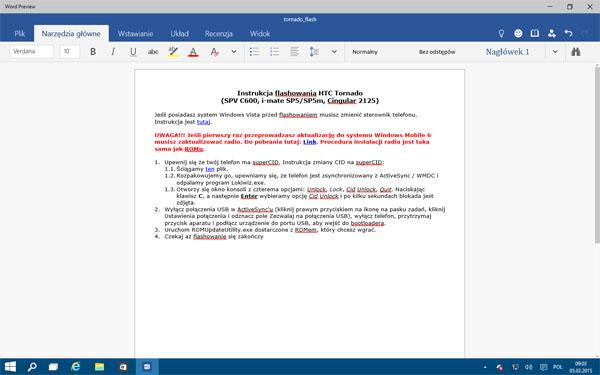Click the network icon in system tray
This screenshot has width=600, height=375.
click(x=515, y=367)
